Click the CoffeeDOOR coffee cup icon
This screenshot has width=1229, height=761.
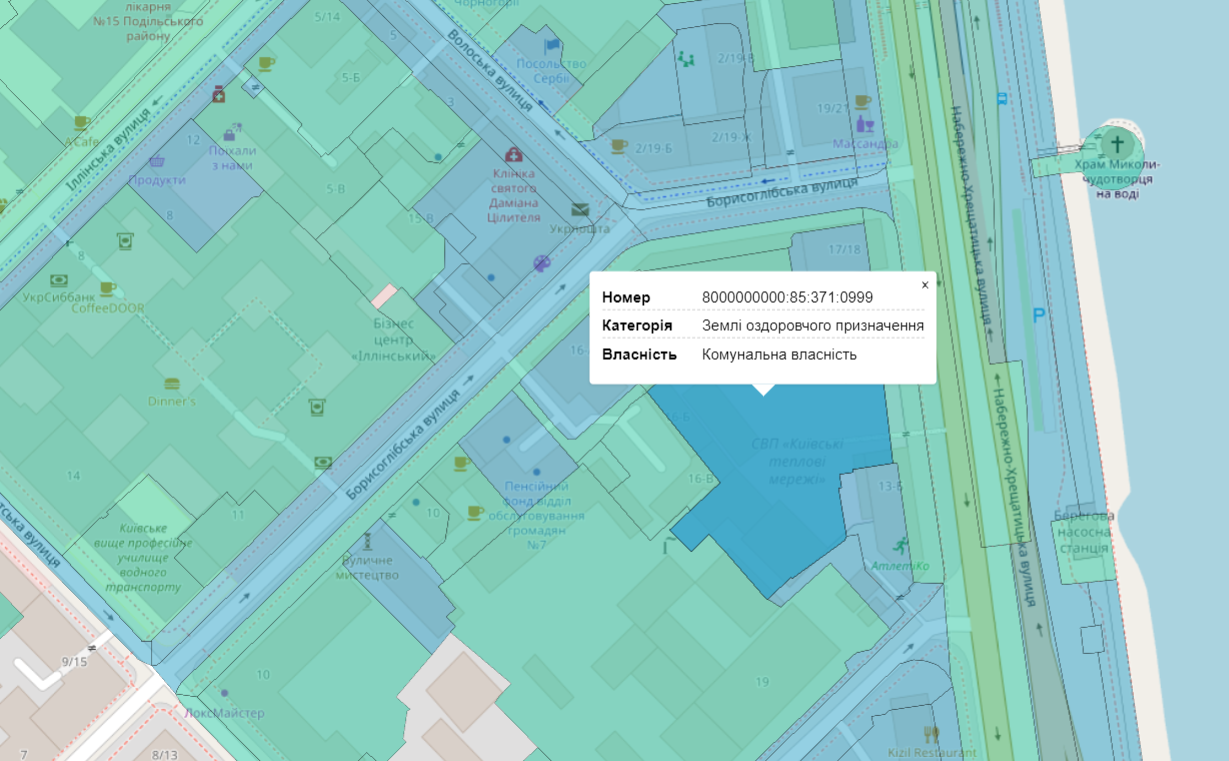(x=107, y=290)
